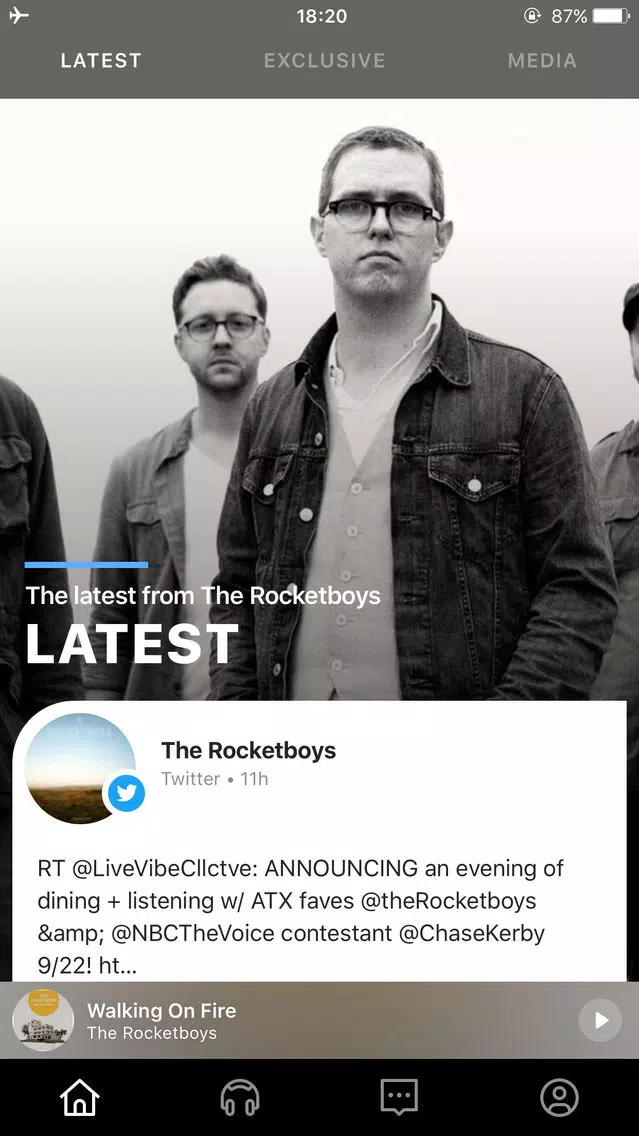Tap the battery indicator in status bar

tap(611, 16)
